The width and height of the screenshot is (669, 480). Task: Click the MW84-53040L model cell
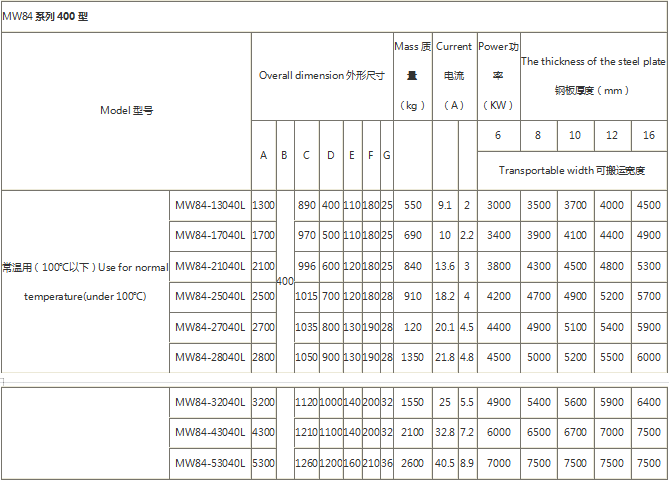(x=209, y=463)
